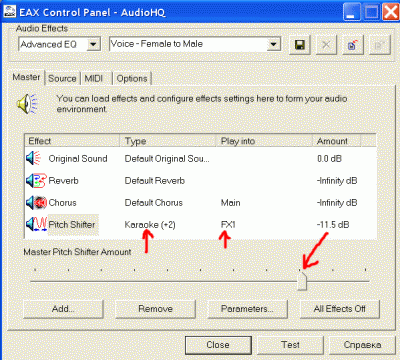
Task: Select the Reverb effect icon
Action: [36, 180]
